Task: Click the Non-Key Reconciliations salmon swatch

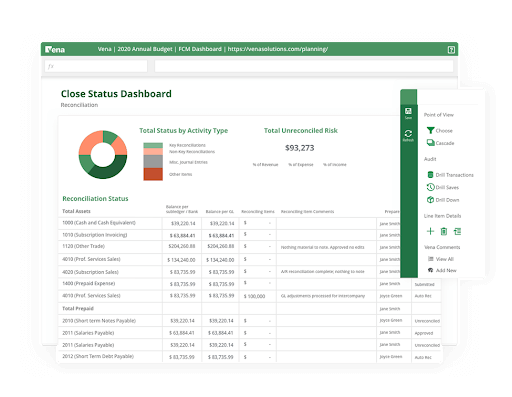Action: [x=153, y=152]
